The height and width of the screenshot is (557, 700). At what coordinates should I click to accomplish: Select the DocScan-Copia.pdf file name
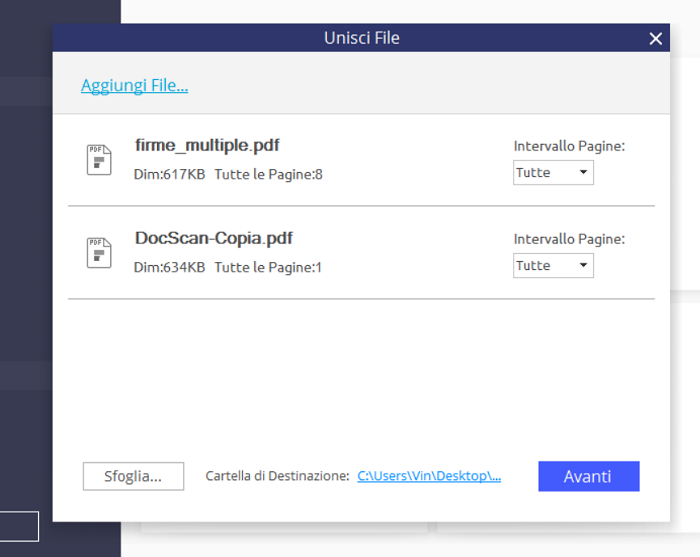(214, 238)
